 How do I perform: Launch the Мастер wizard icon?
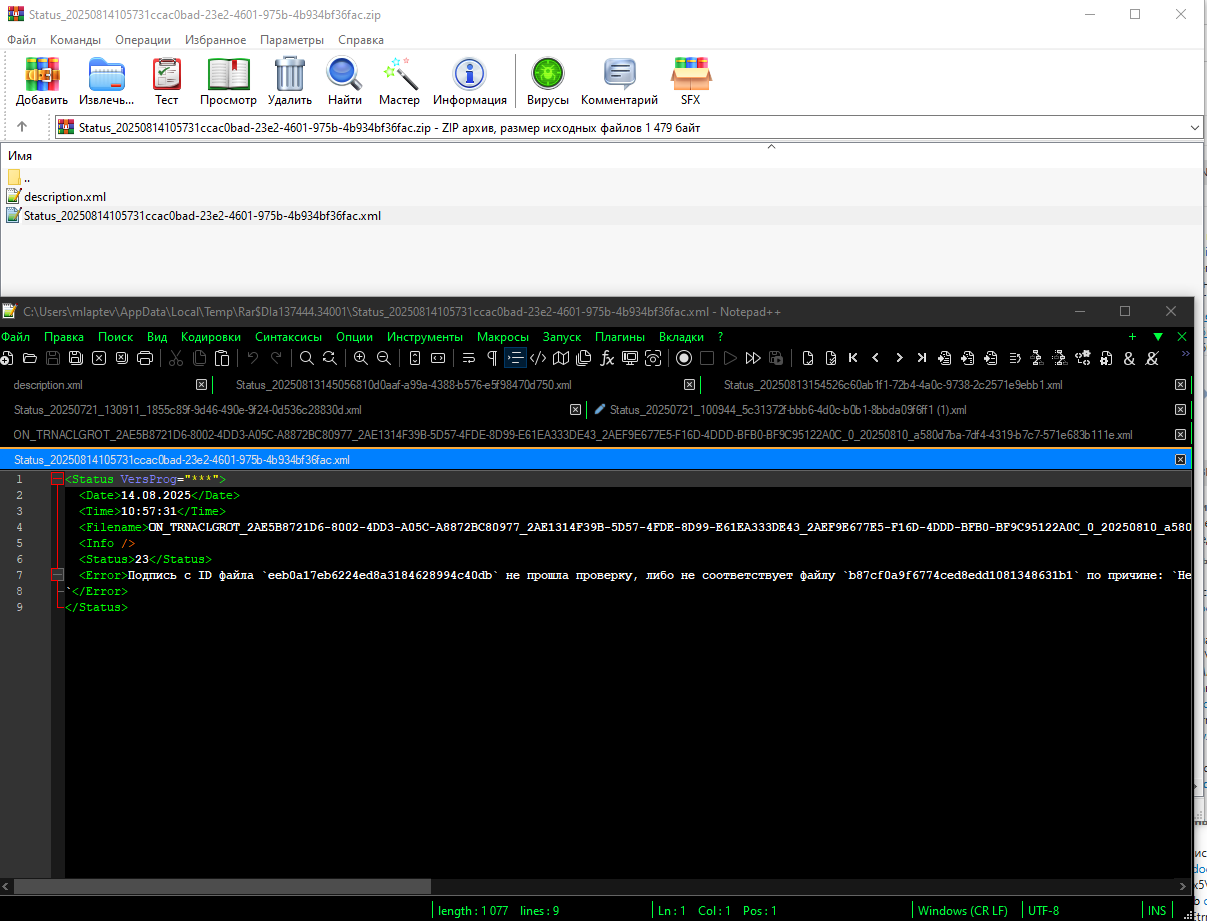click(x=399, y=75)
